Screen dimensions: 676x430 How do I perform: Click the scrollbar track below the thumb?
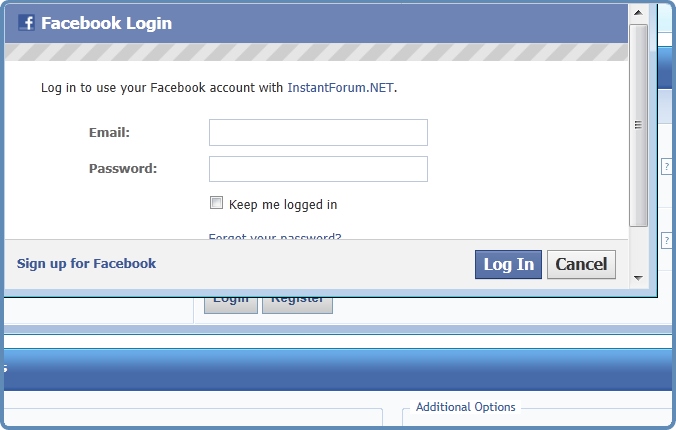click(x=638, y=248)
